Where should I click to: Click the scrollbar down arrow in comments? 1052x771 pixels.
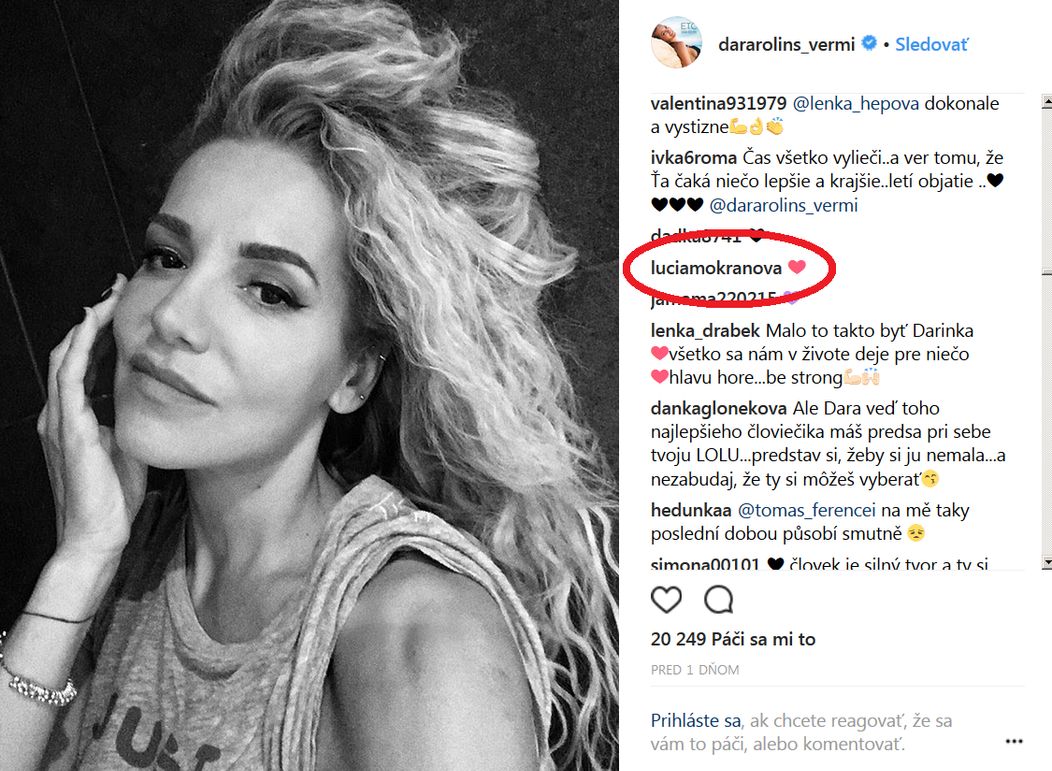1047,562
